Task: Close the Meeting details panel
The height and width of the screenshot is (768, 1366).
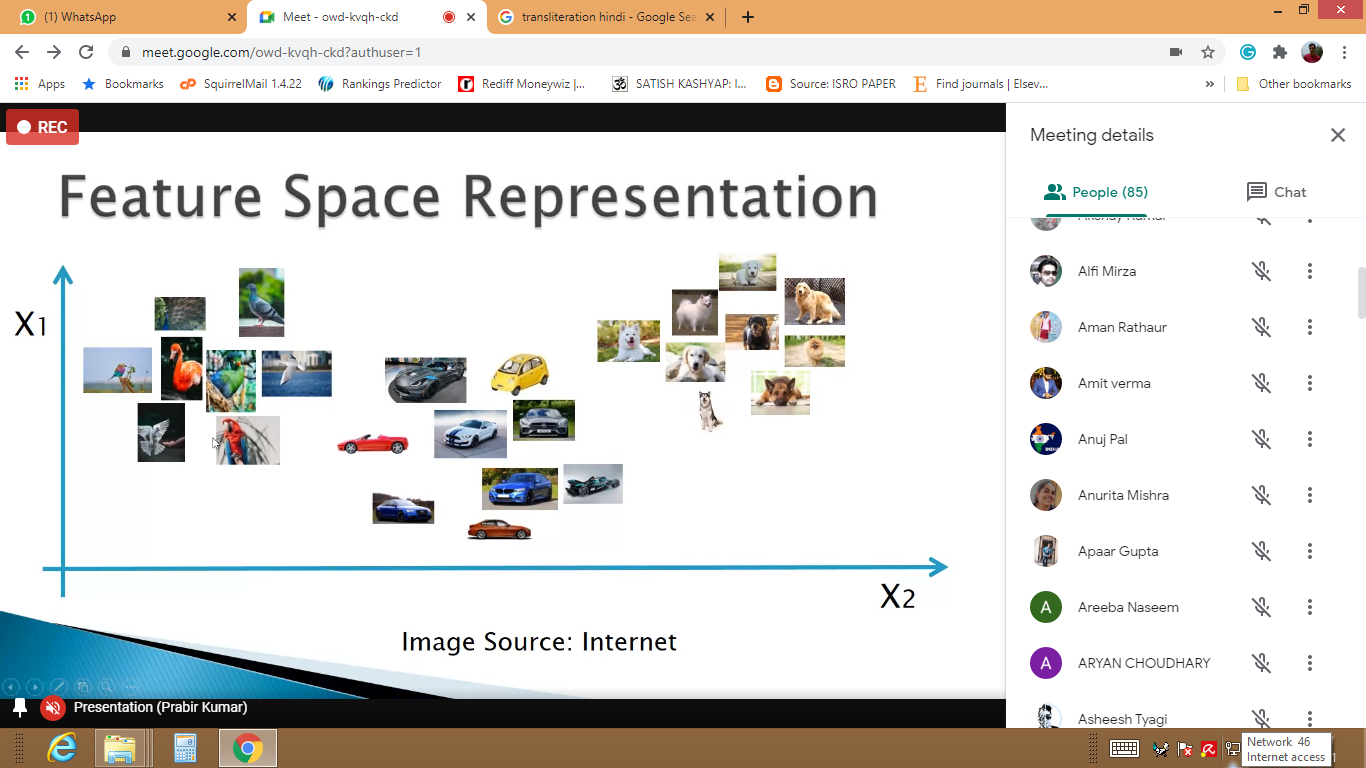Action: 1338,135
